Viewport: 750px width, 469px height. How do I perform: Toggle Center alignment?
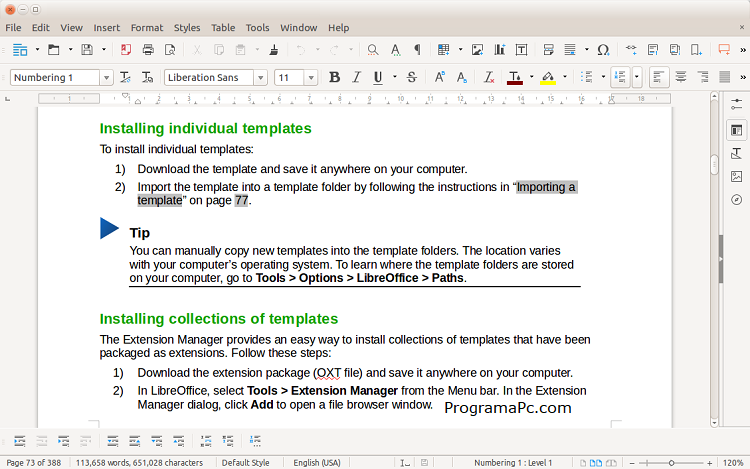click(681, 77)
